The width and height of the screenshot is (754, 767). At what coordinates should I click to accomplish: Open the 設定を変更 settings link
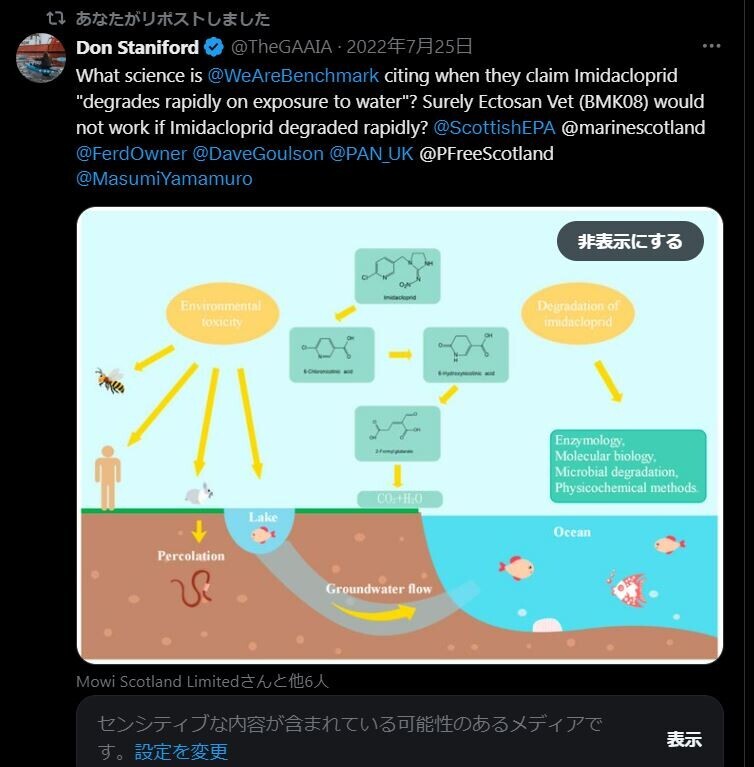coord(181,751)
